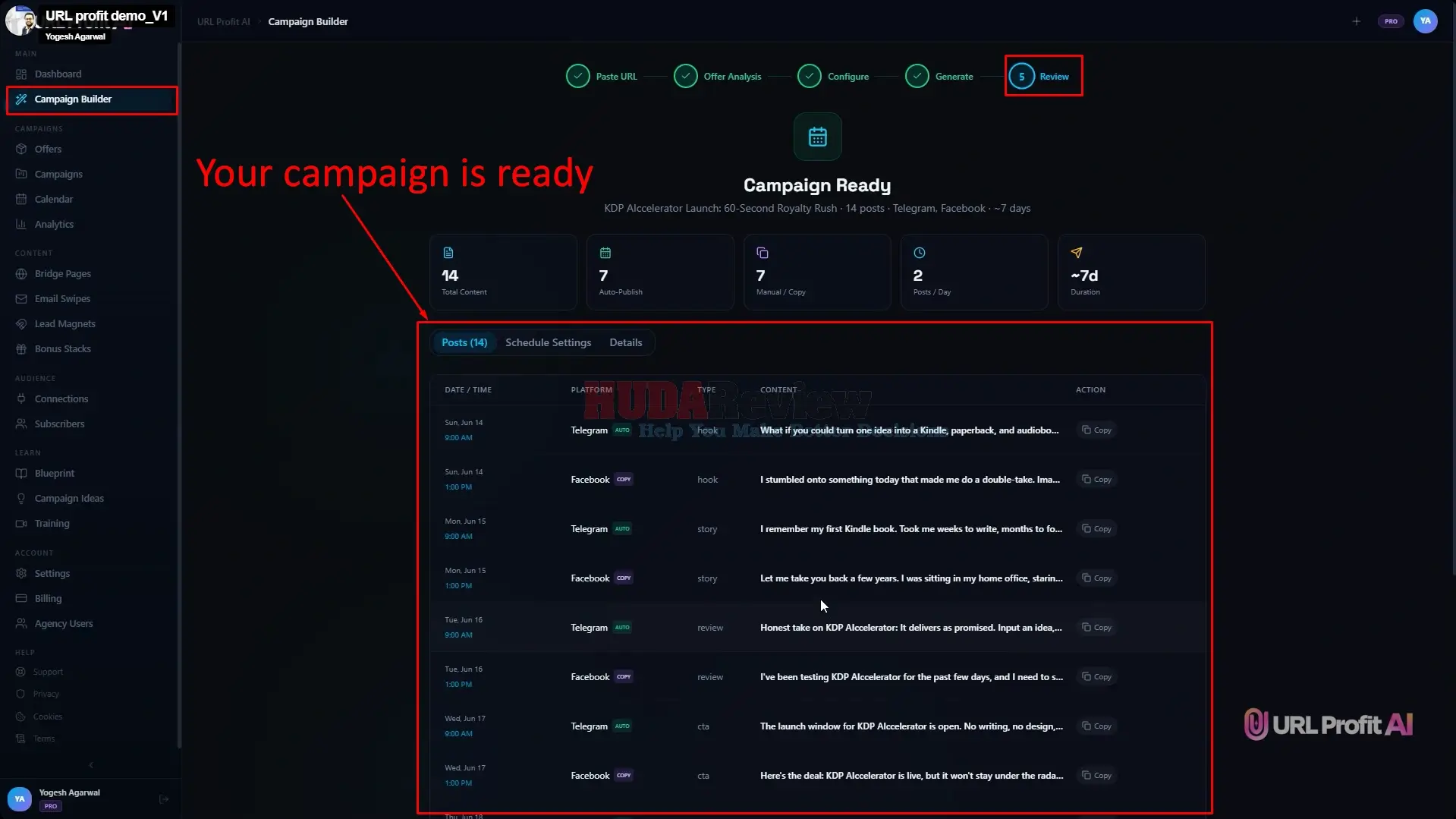
Task: Open the Blueprint icon
Action: coord(21,473)
